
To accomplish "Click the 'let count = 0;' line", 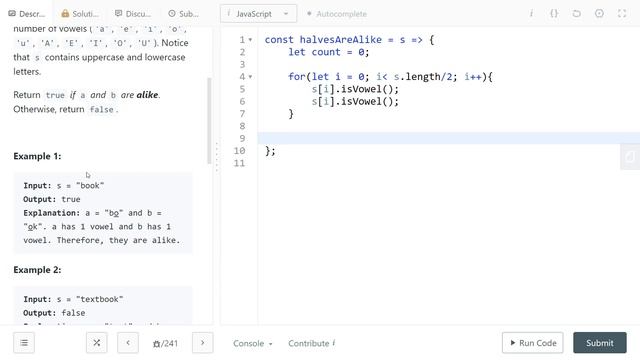I will (329, 52).
